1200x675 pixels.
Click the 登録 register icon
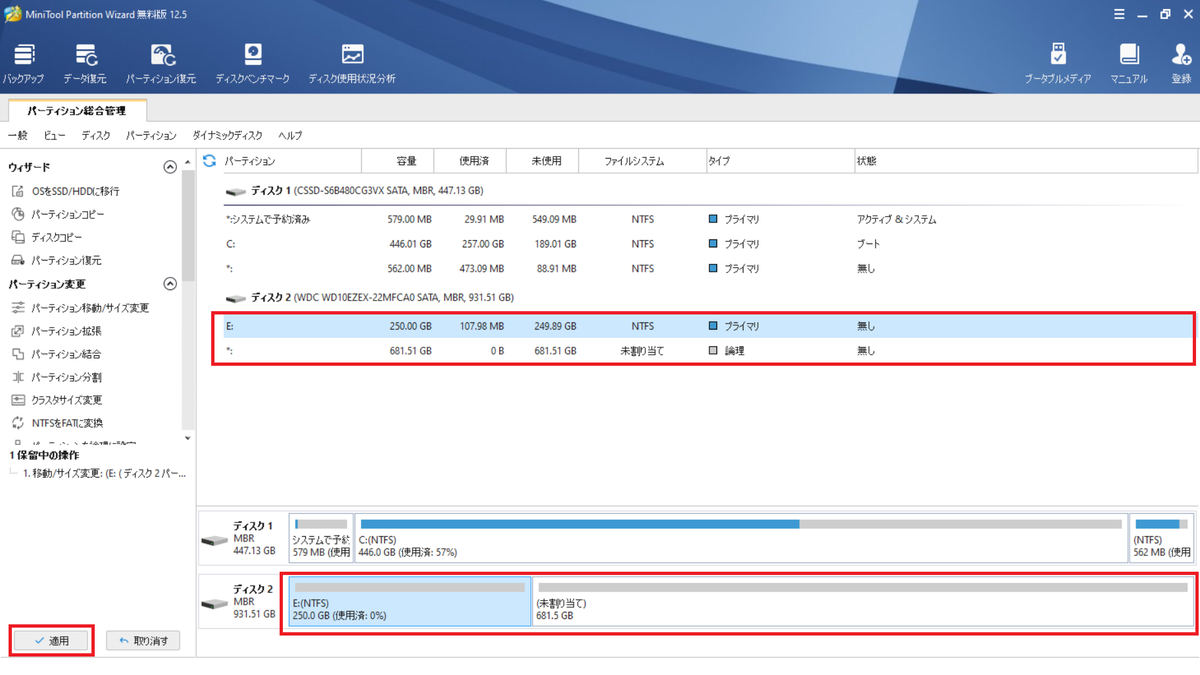click(x=1181, y=63)
